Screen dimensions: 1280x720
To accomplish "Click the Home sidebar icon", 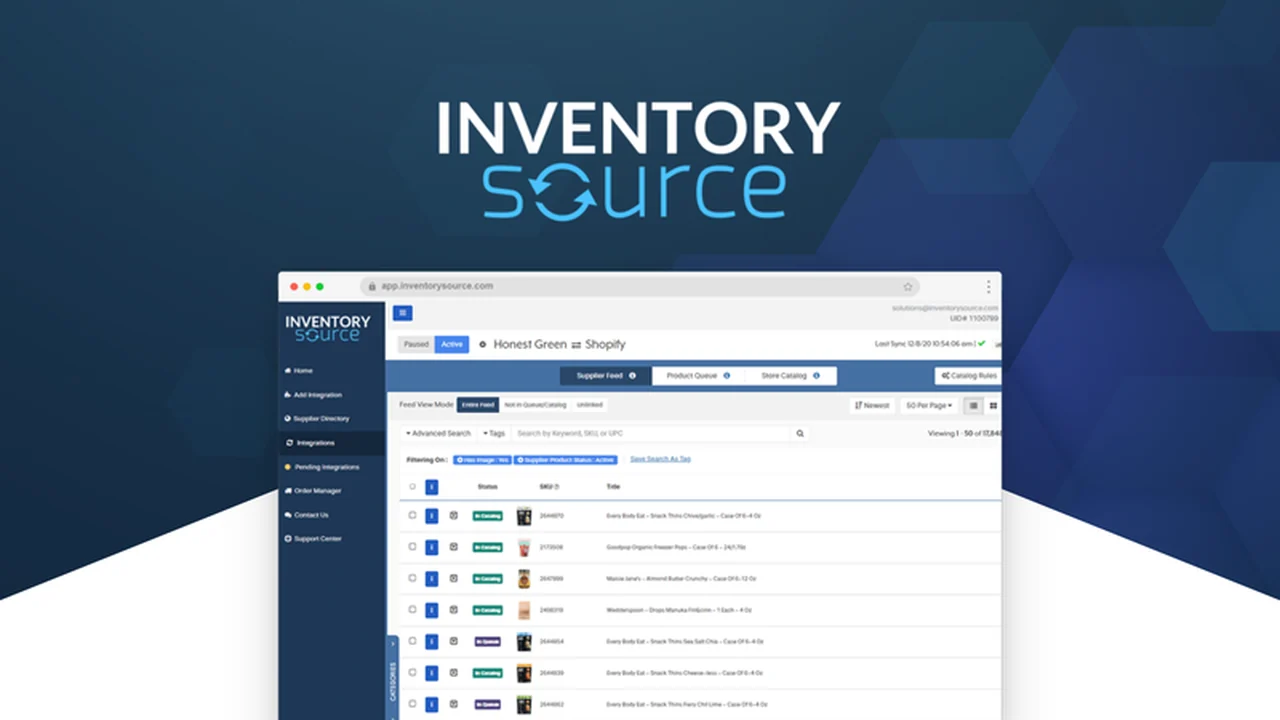I will tap(286, 371).
